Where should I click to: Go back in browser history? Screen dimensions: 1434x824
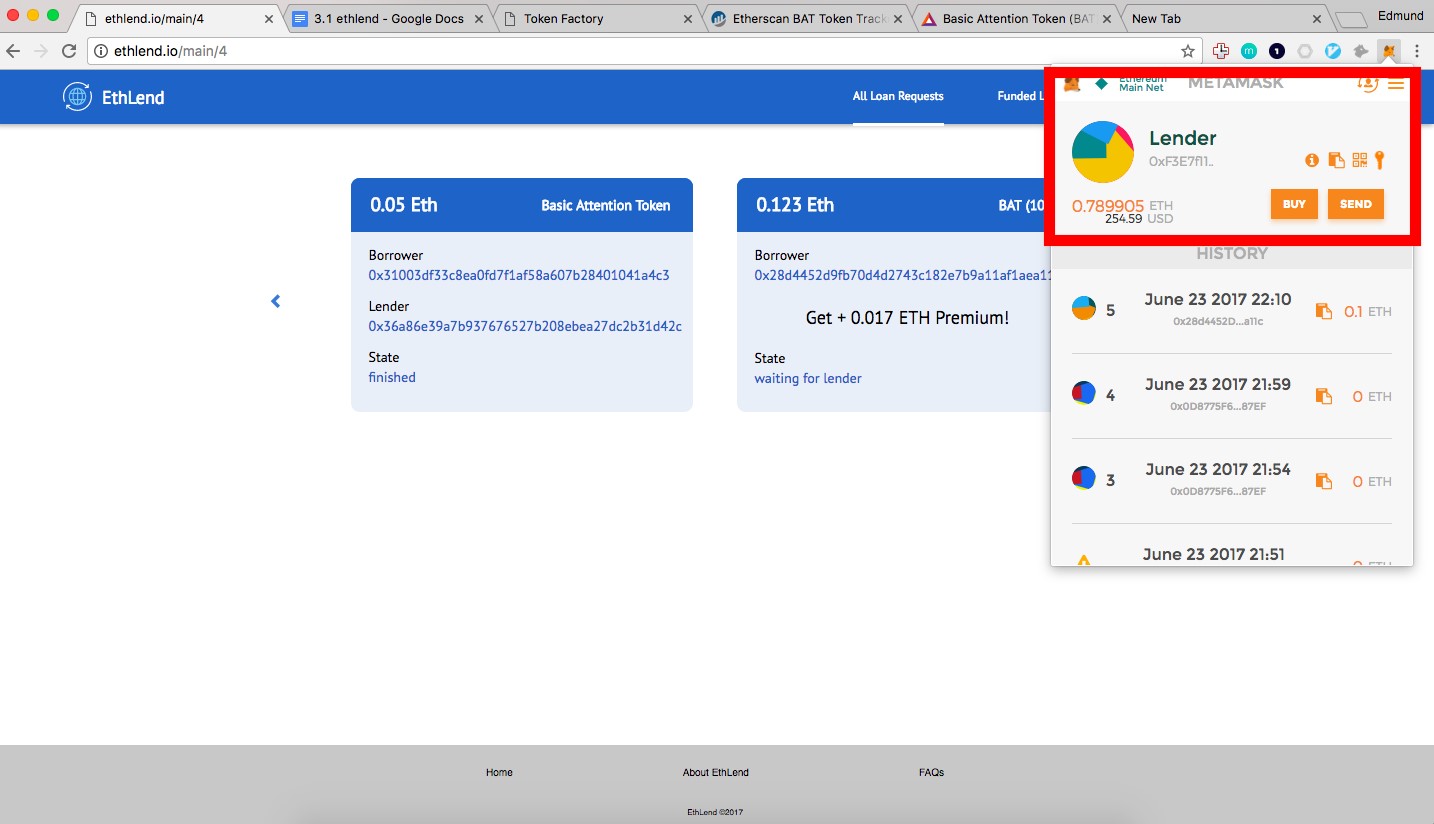click(14, 51)
